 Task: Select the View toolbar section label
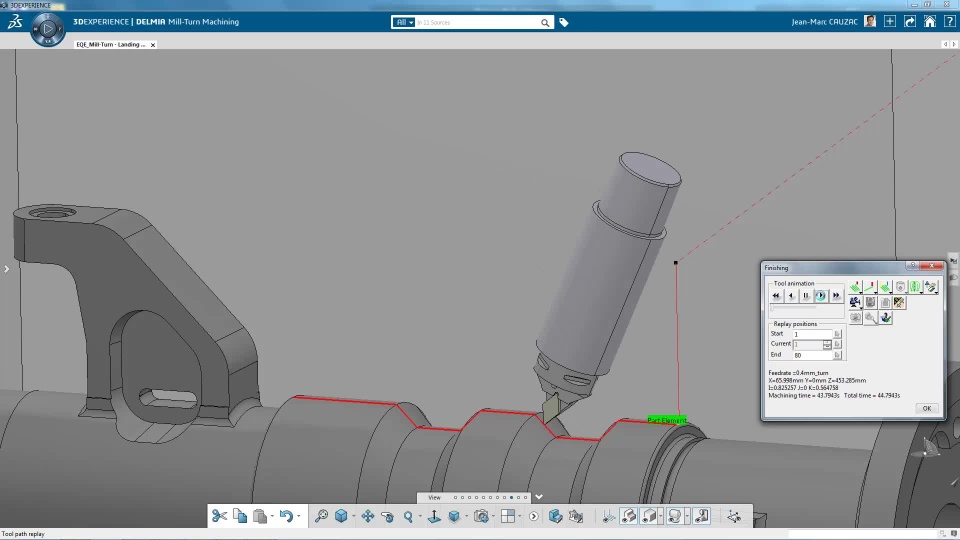[x=434, y=498]
